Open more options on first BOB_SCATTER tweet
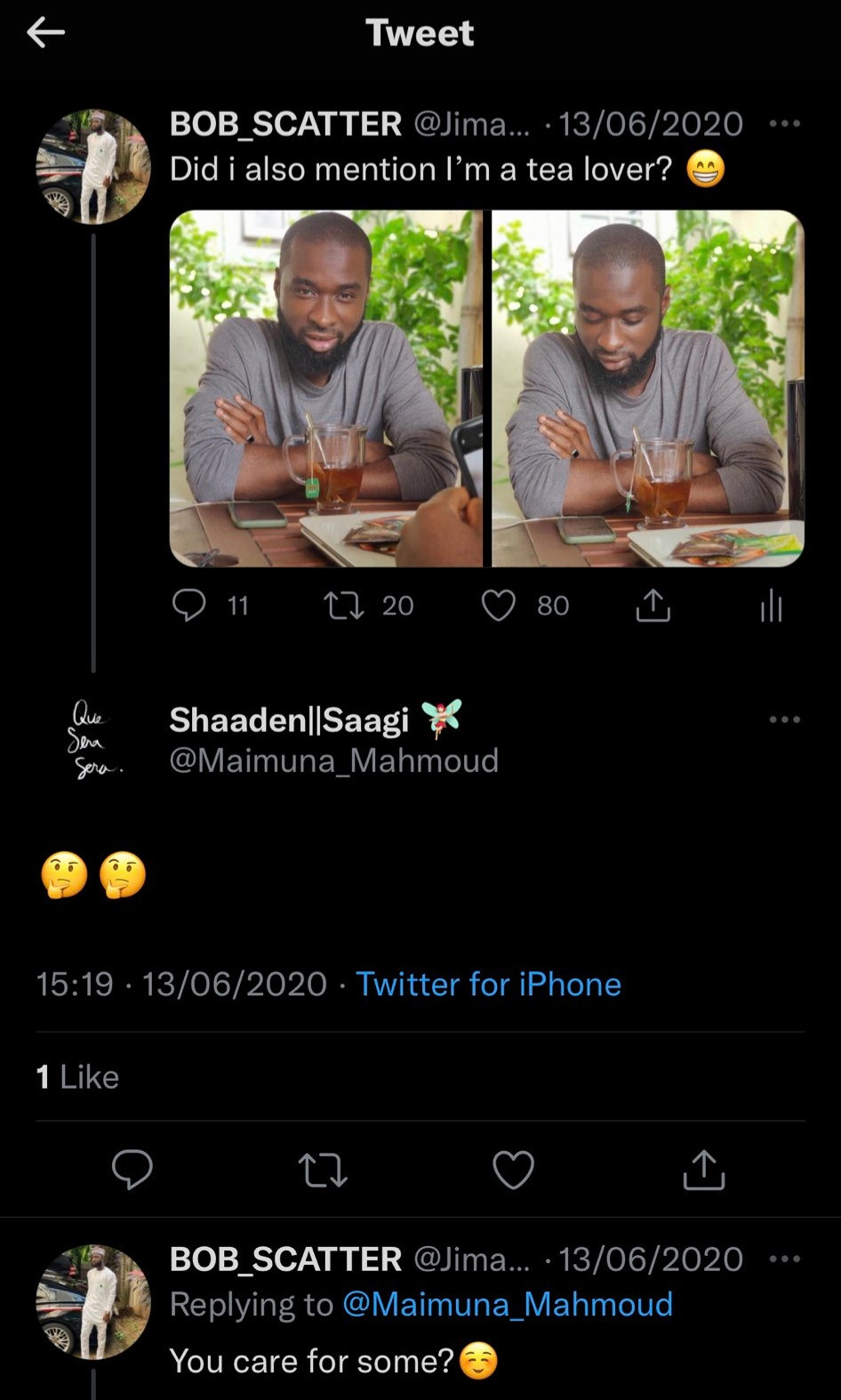Image resolution: width=841 pixels, height=1400 pixels. [785, 124]
